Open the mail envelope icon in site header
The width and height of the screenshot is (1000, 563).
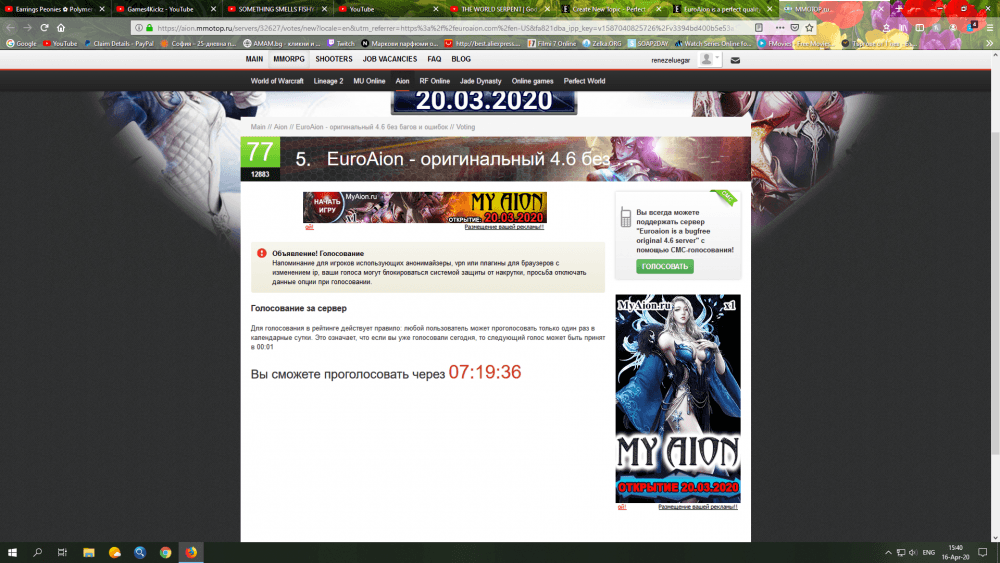[x=735, y=60]
